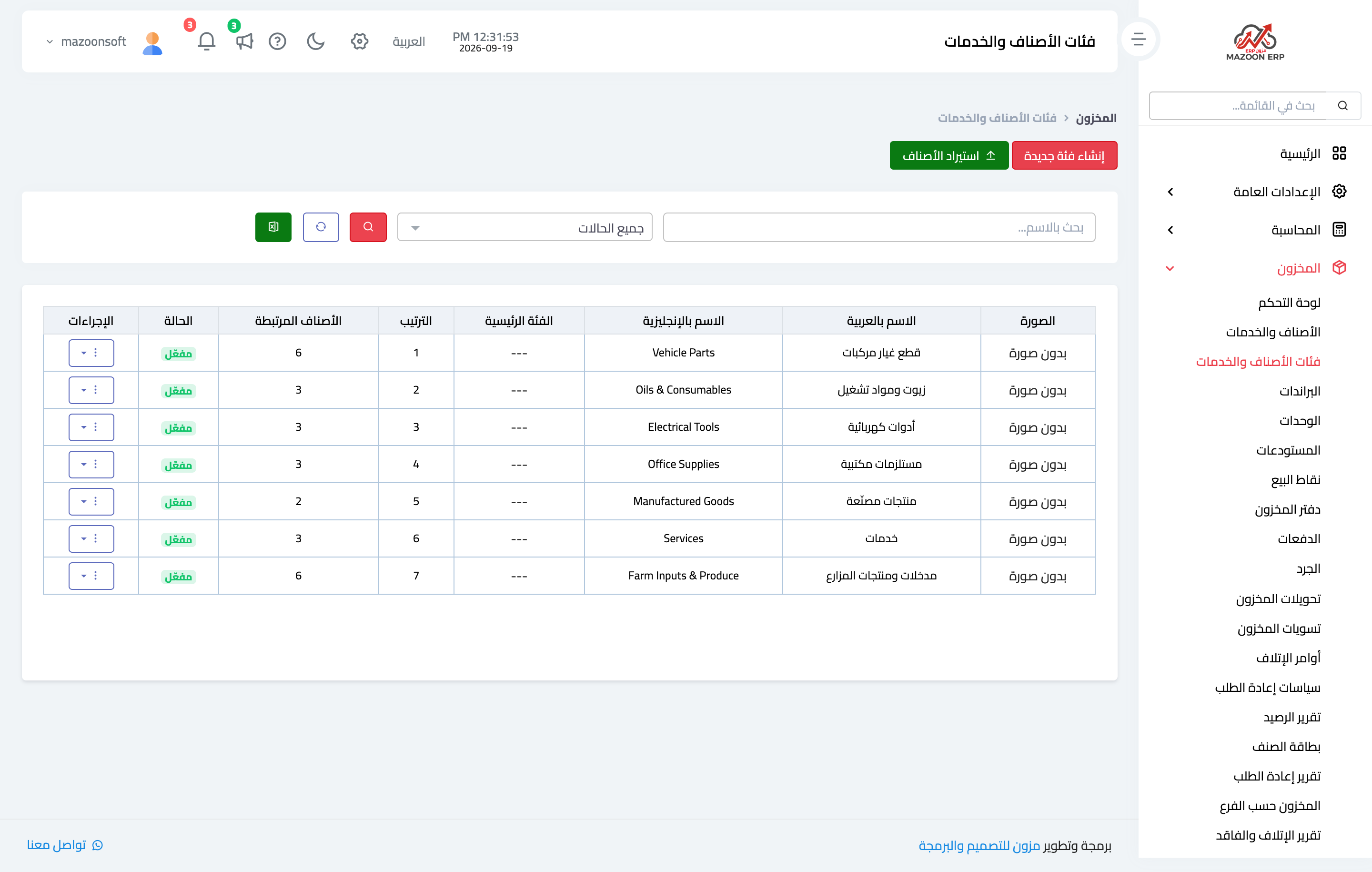Click the زيوت ومواد تشغيل cell
1372x872 pixels.
[x=881, y=390]
